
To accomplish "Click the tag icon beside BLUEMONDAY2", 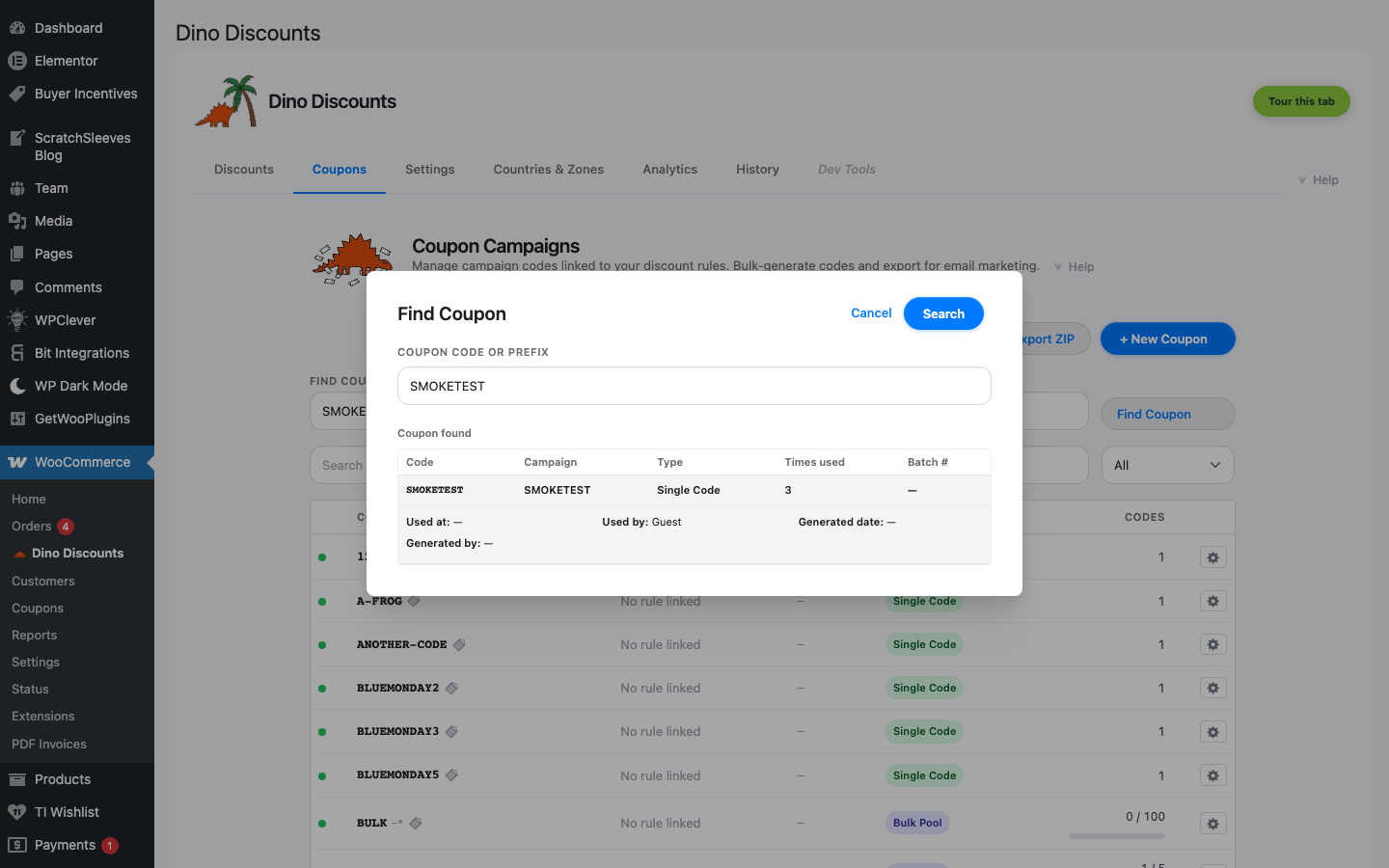I will (x=451, y=688).
